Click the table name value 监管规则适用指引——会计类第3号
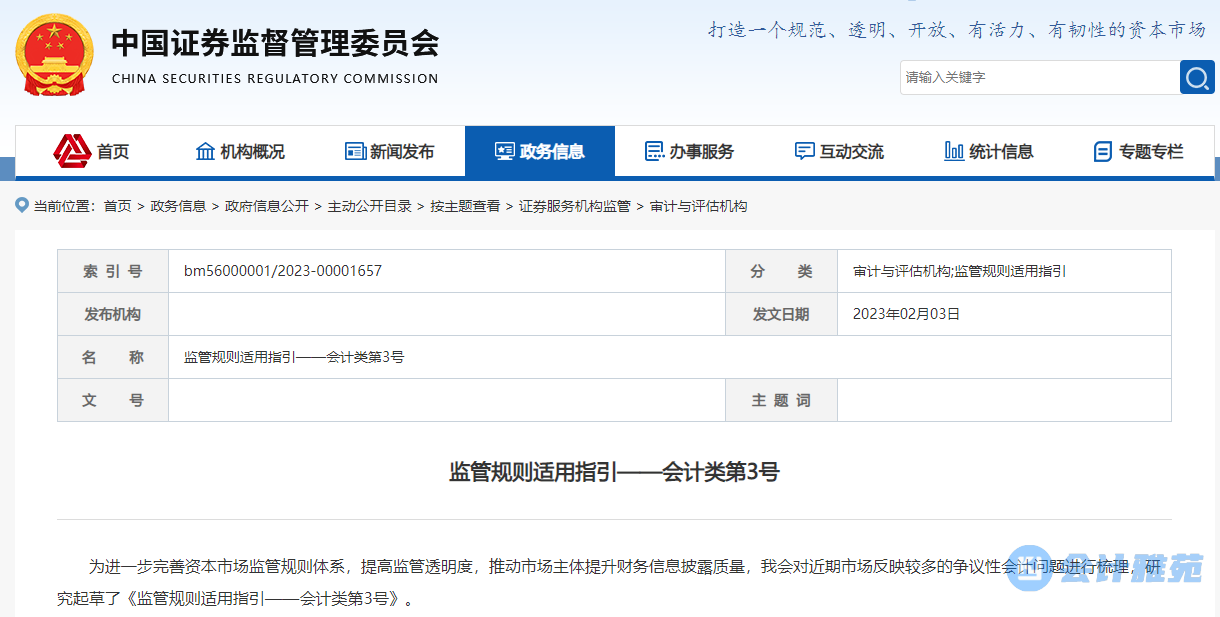 point(294,357)
